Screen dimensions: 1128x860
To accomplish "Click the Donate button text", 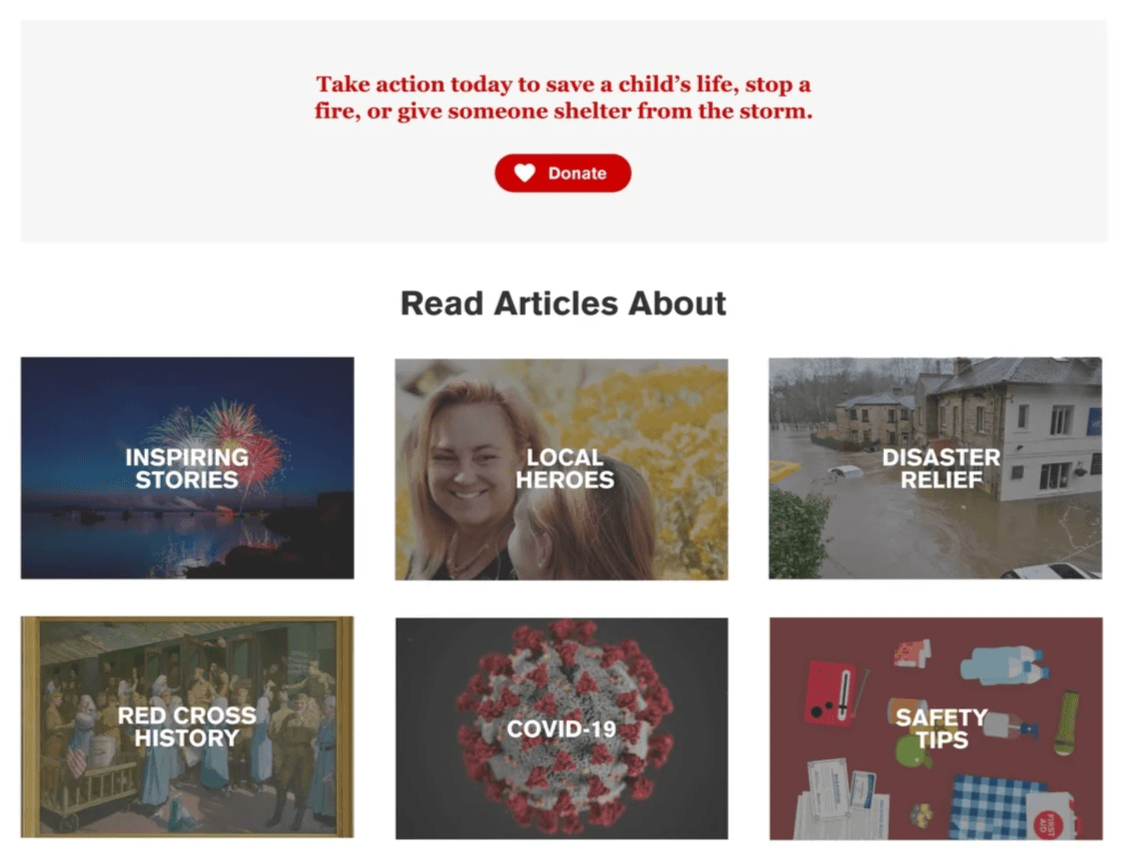I will tap(577, 173).
